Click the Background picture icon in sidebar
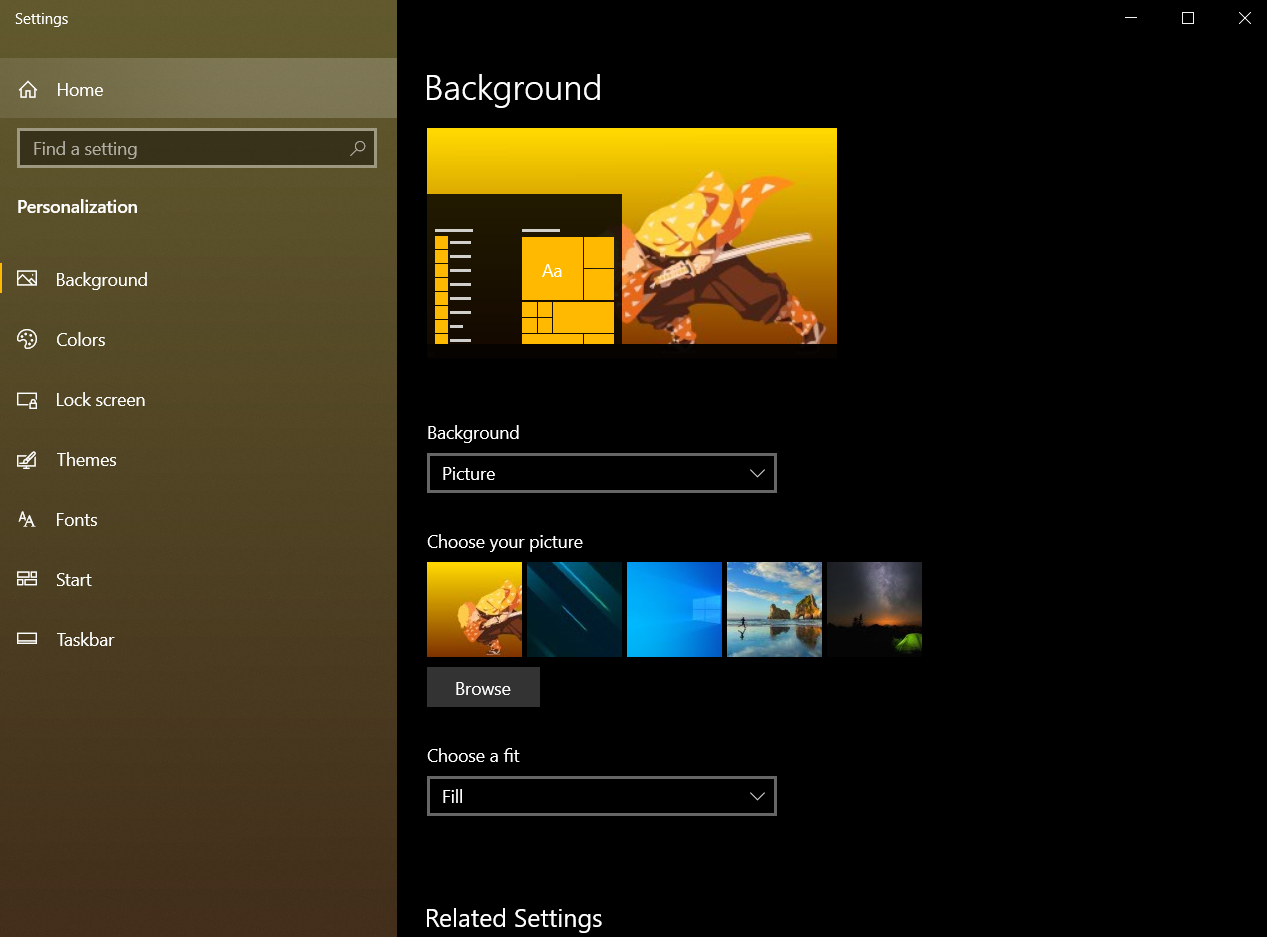1267x937 pixels. 27,279
